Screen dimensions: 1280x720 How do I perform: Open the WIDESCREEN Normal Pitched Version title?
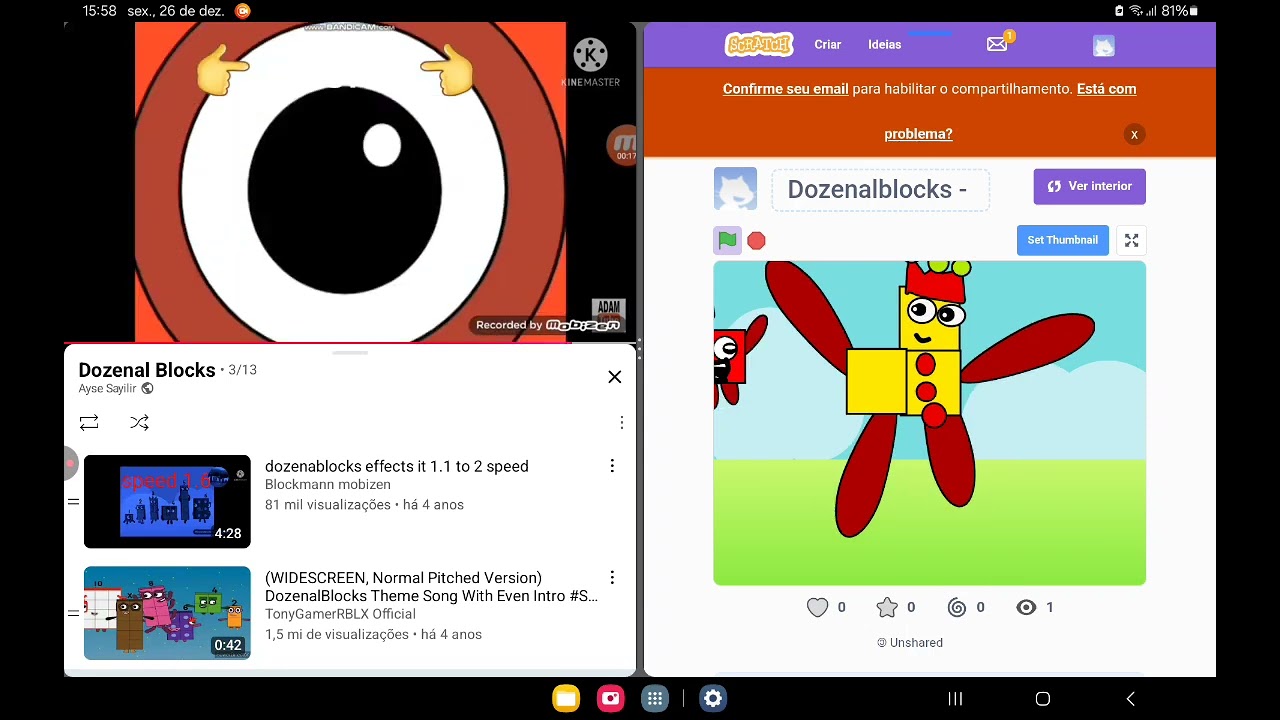[x=431, y=586]
